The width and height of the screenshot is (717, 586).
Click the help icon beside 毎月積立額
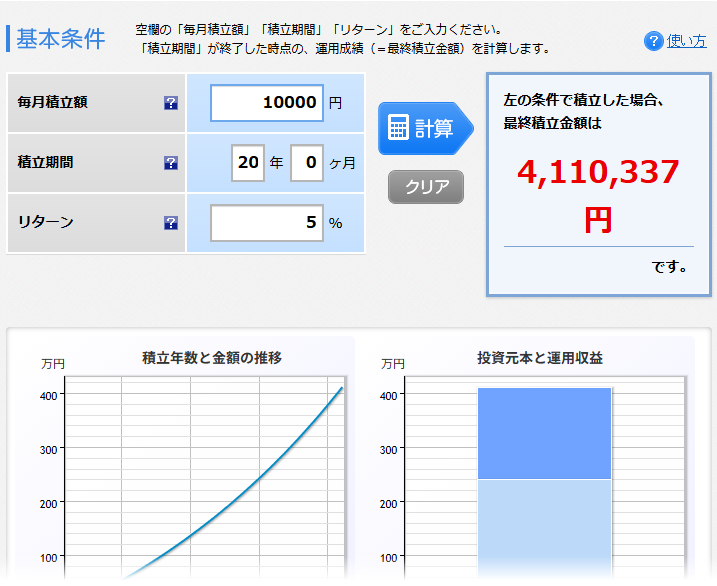pos(170,102)
